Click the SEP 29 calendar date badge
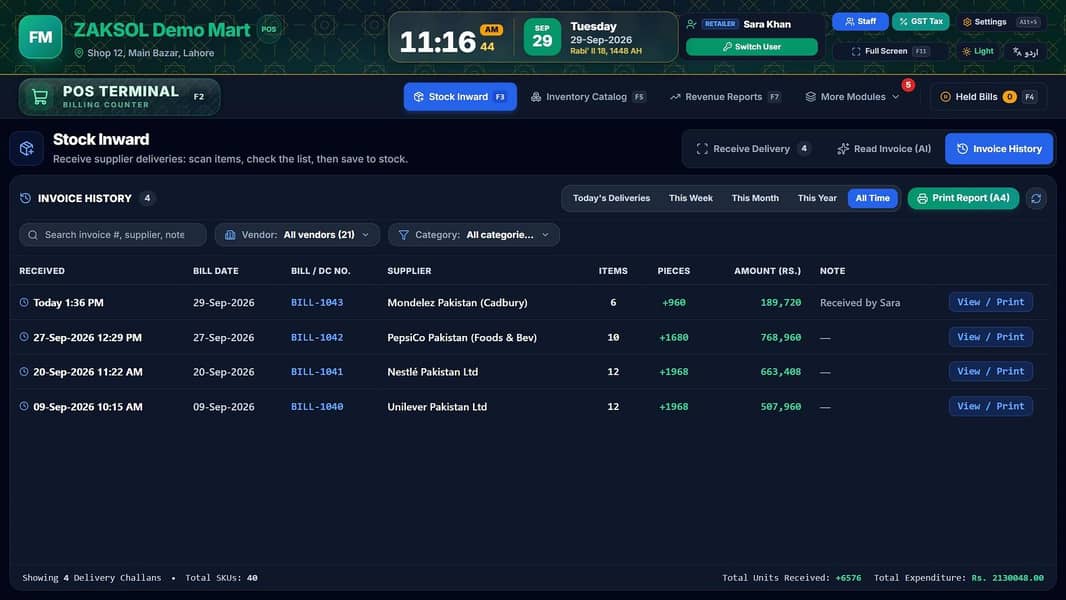 542,37
